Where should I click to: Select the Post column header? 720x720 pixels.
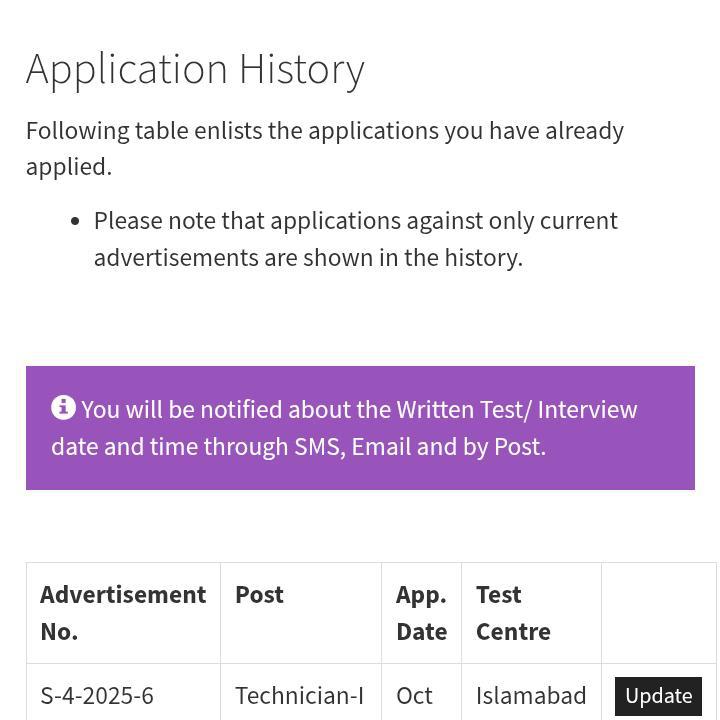(260, 595)
